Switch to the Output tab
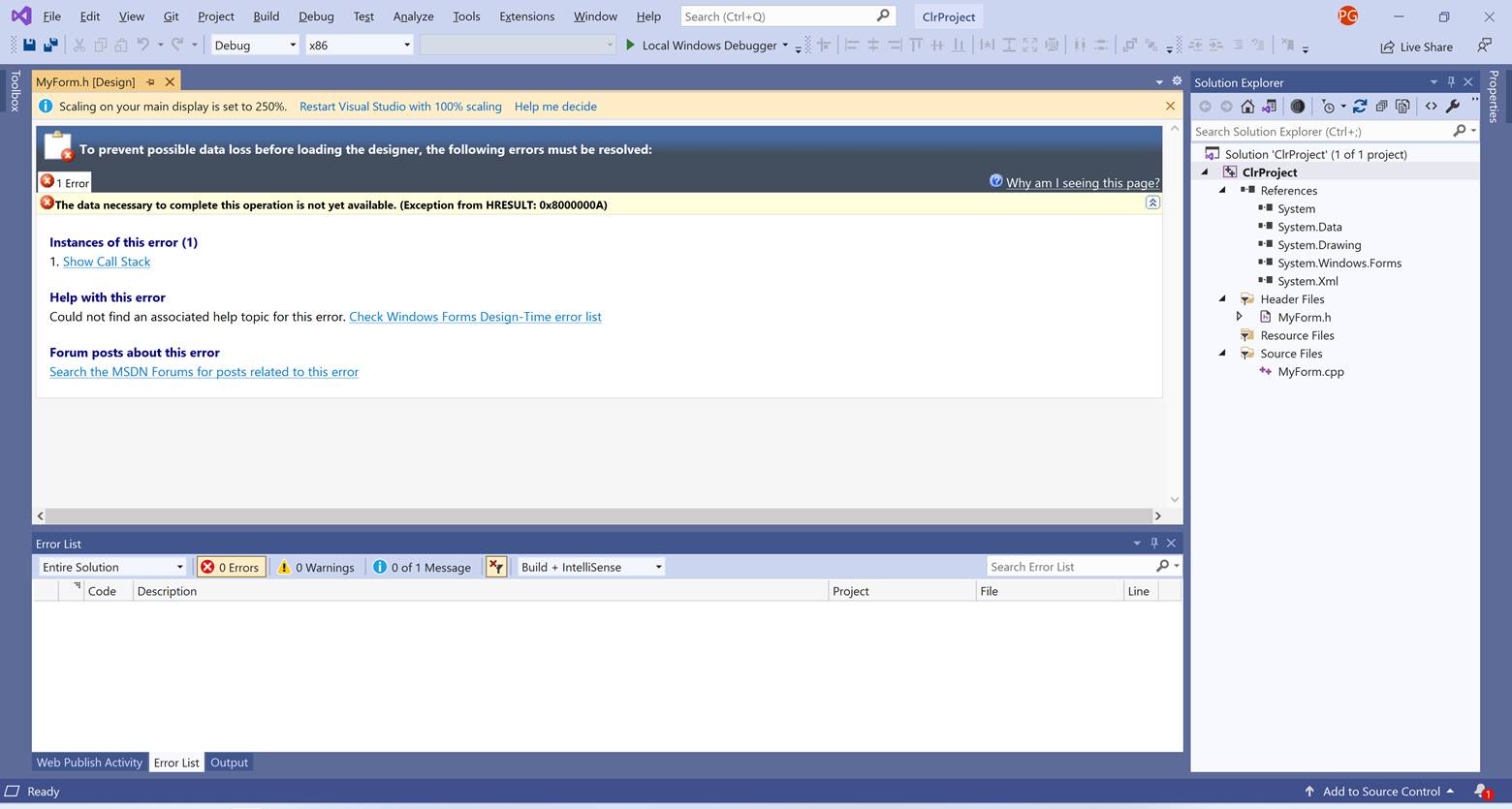The image size is (1512, 809). pos(229,762)
